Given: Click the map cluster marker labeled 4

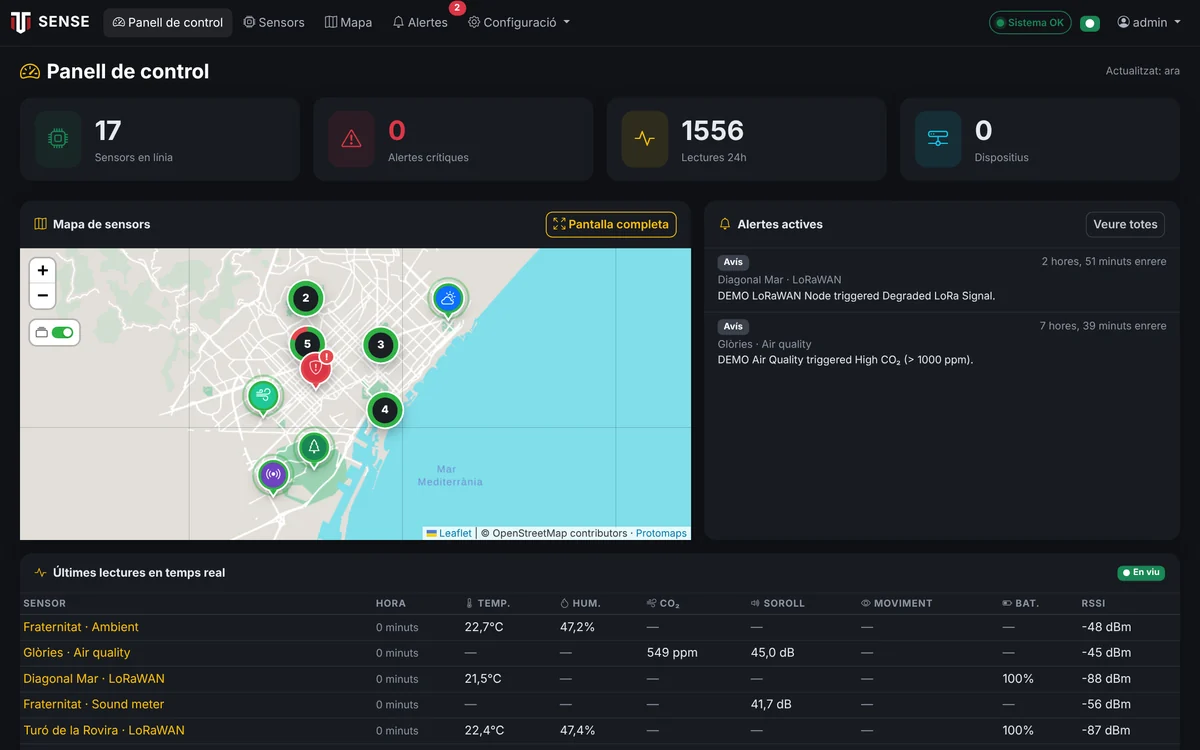Looking at the screenshot, I should tap(385, 410).
